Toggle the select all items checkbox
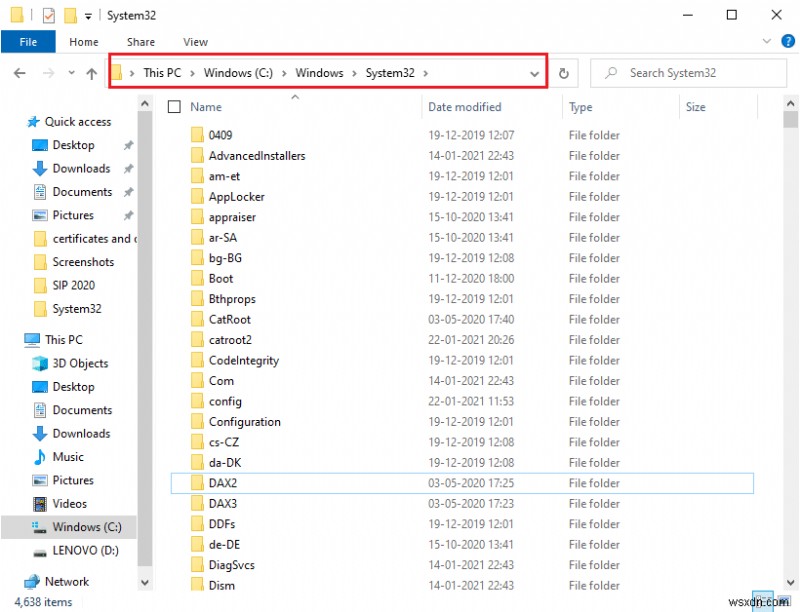 pos(174,107)
